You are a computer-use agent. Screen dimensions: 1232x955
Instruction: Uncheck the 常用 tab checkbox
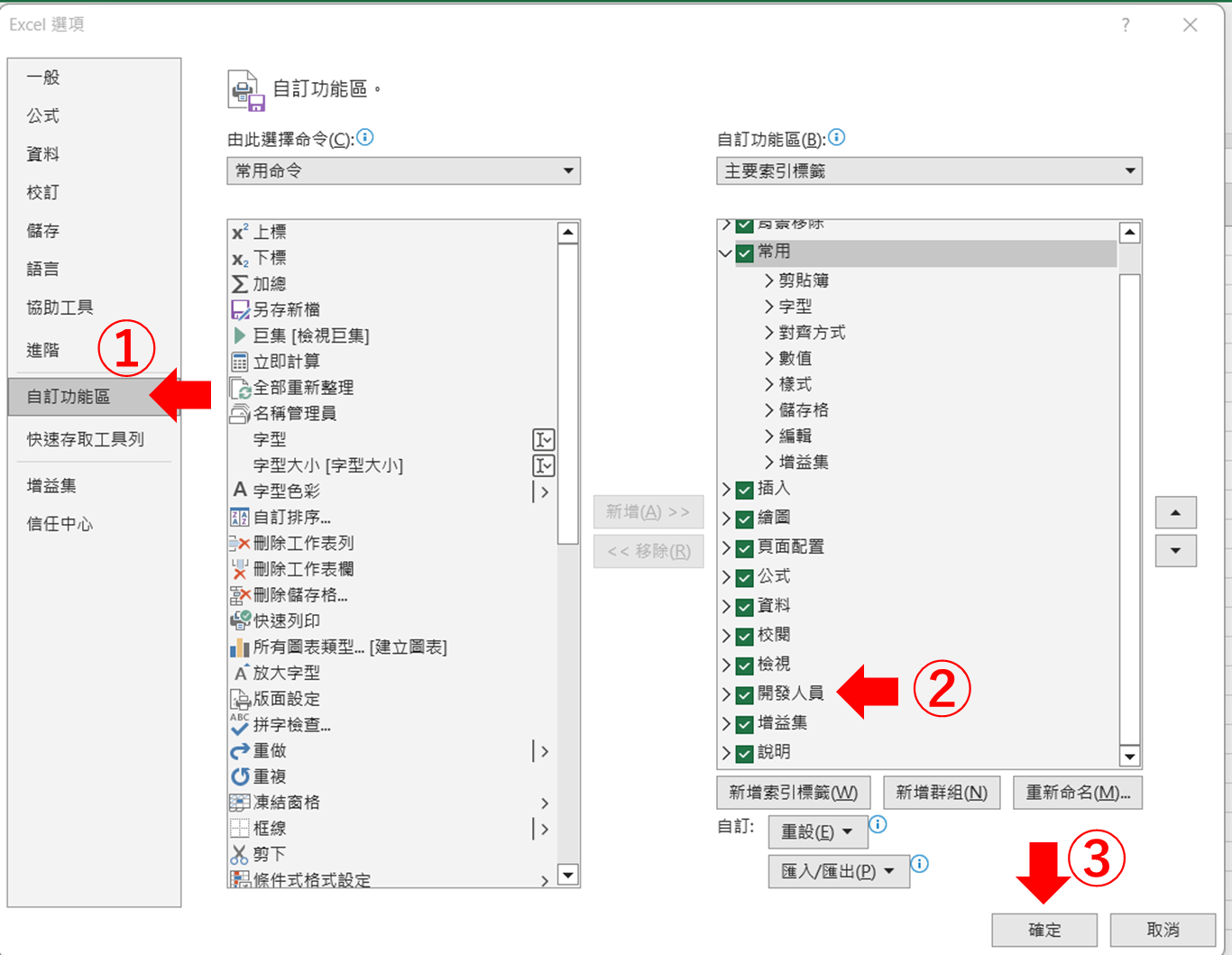click(745, 253)
